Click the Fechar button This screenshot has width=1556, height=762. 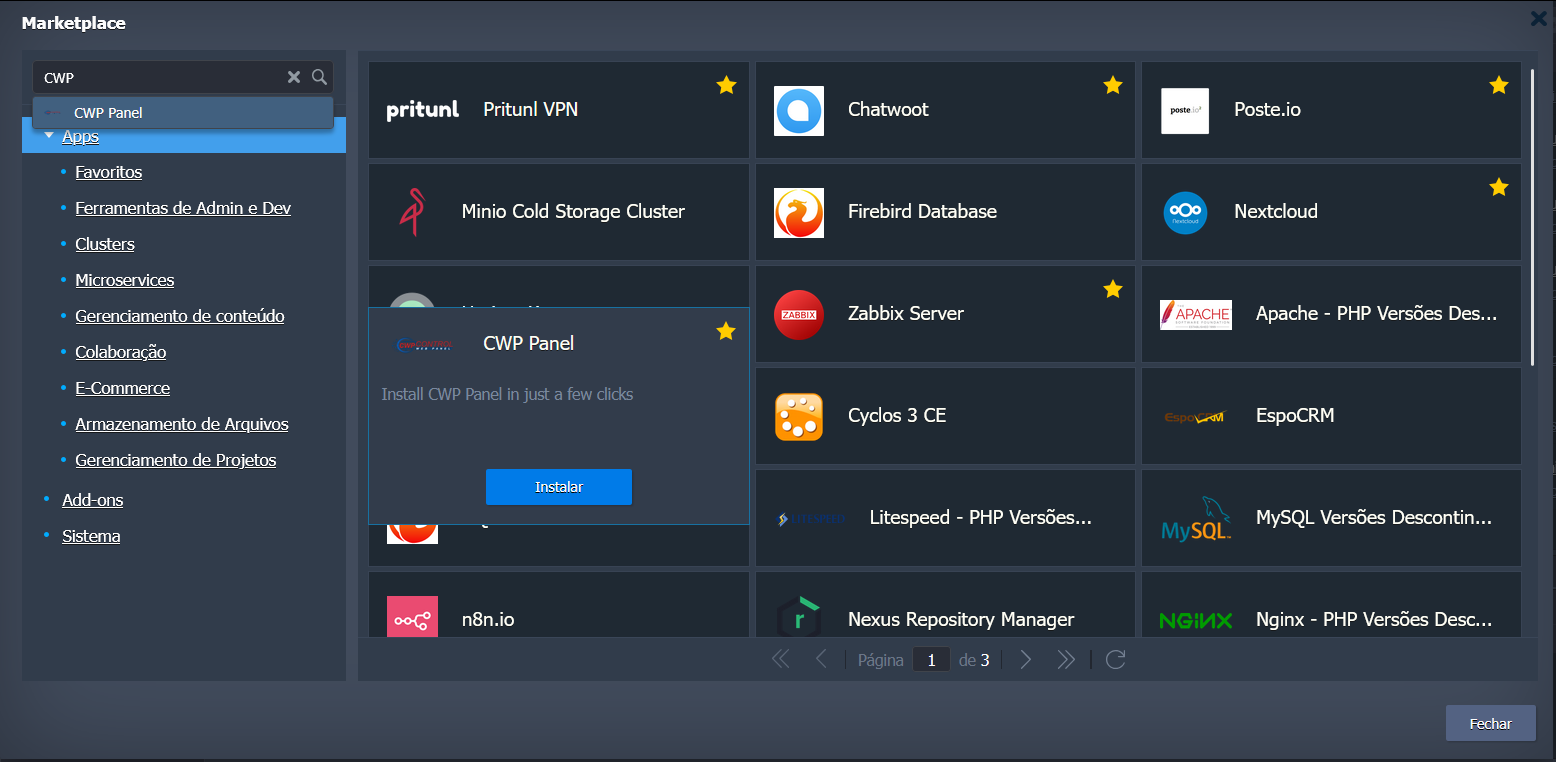tap(1490, 724)
